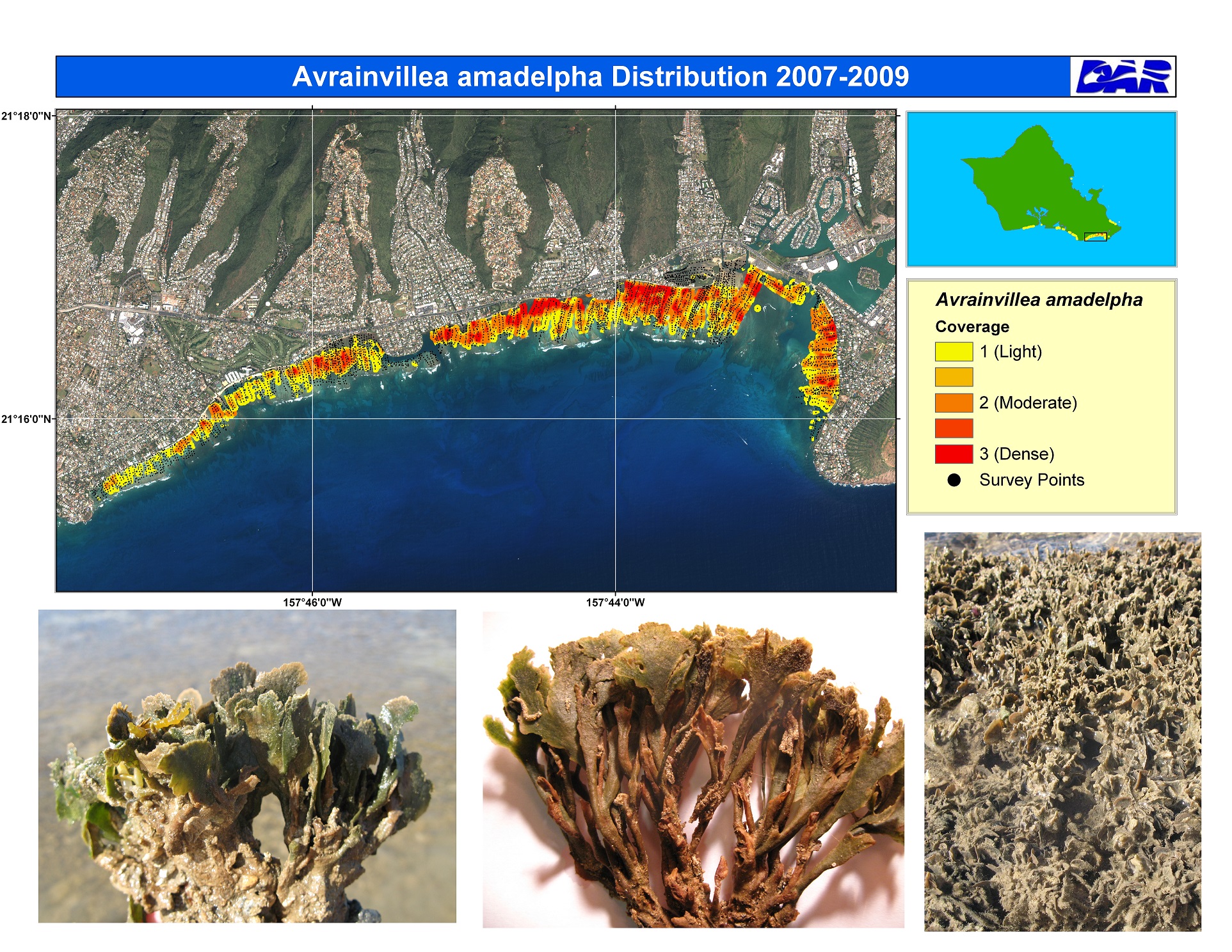
Task: Click the 157°46'0"W longitude label
Action: coord(312,603)
